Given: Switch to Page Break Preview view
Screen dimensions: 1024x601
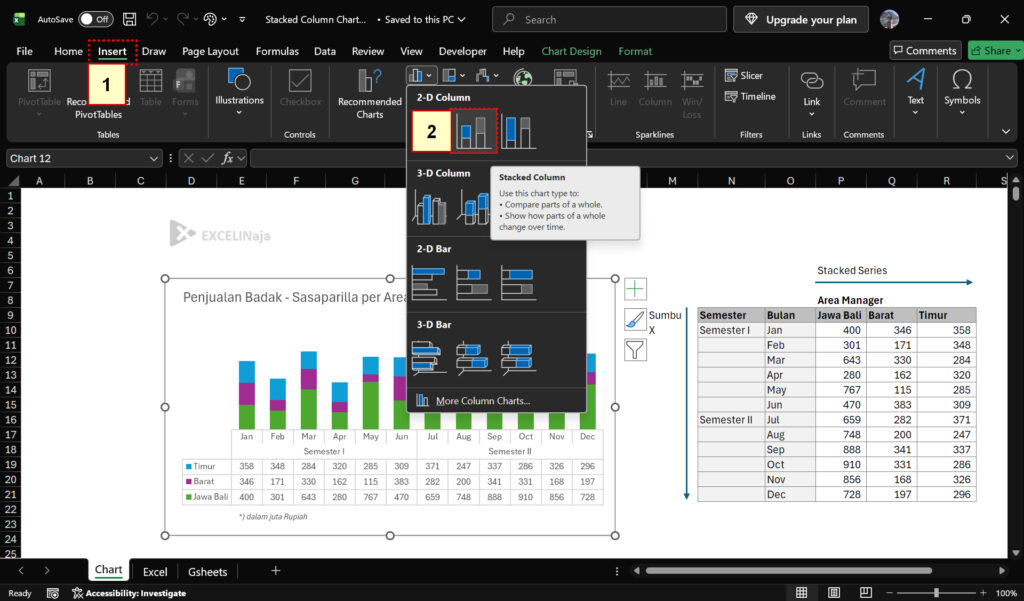Looking at the screenshot, I should [865, 593].
